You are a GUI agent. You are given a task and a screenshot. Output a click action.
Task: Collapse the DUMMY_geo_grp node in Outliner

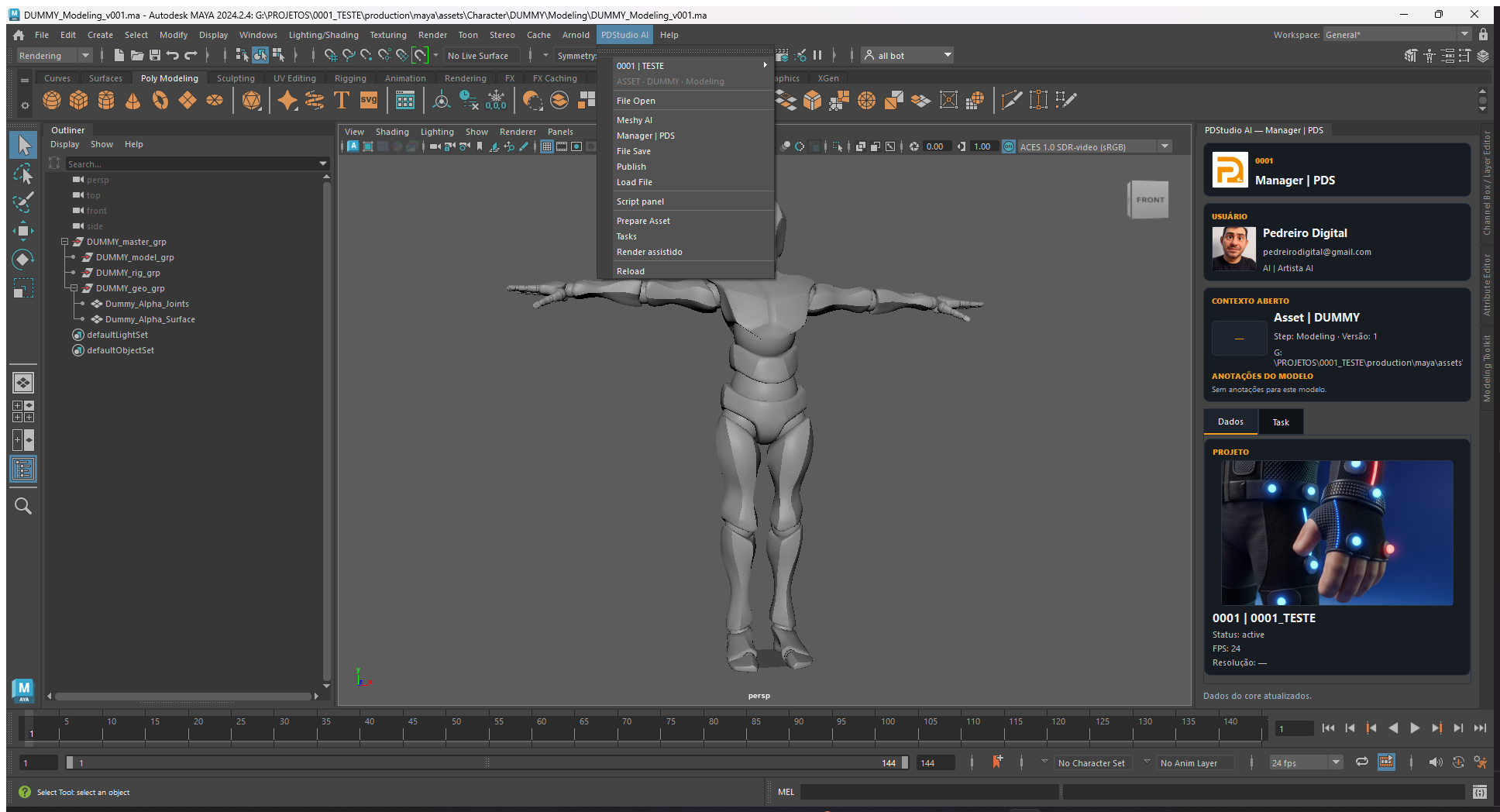pos(74,288)
